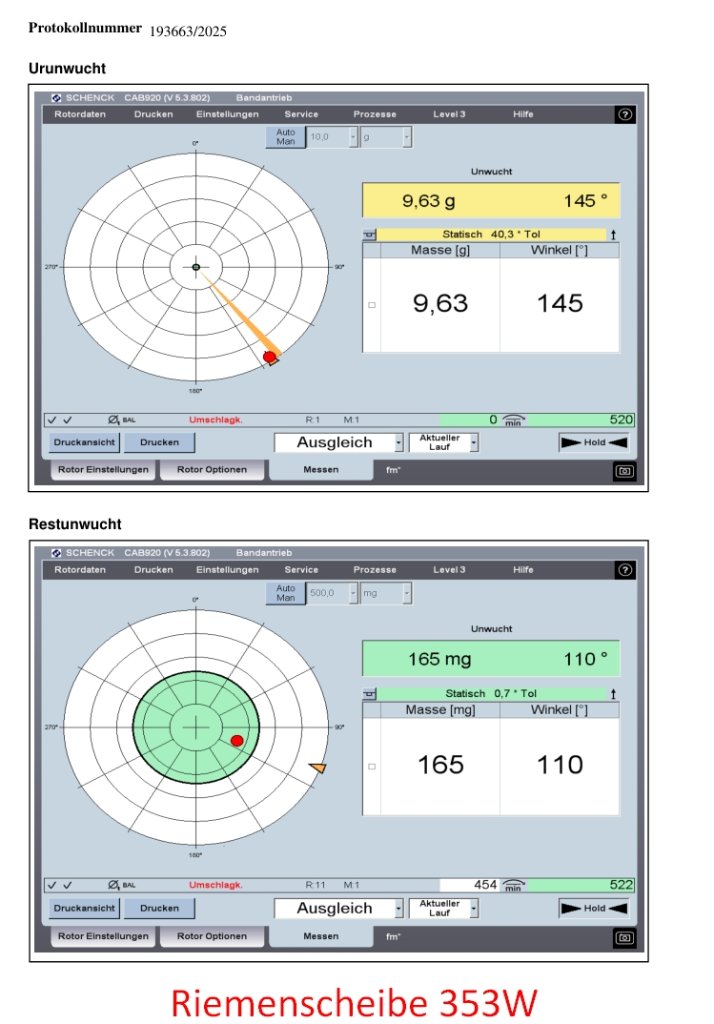This screenshot has width=714, height=1024.
Task: Switch to Rotor Optionen tab in Restunwucht window
Action: (212, 937)
